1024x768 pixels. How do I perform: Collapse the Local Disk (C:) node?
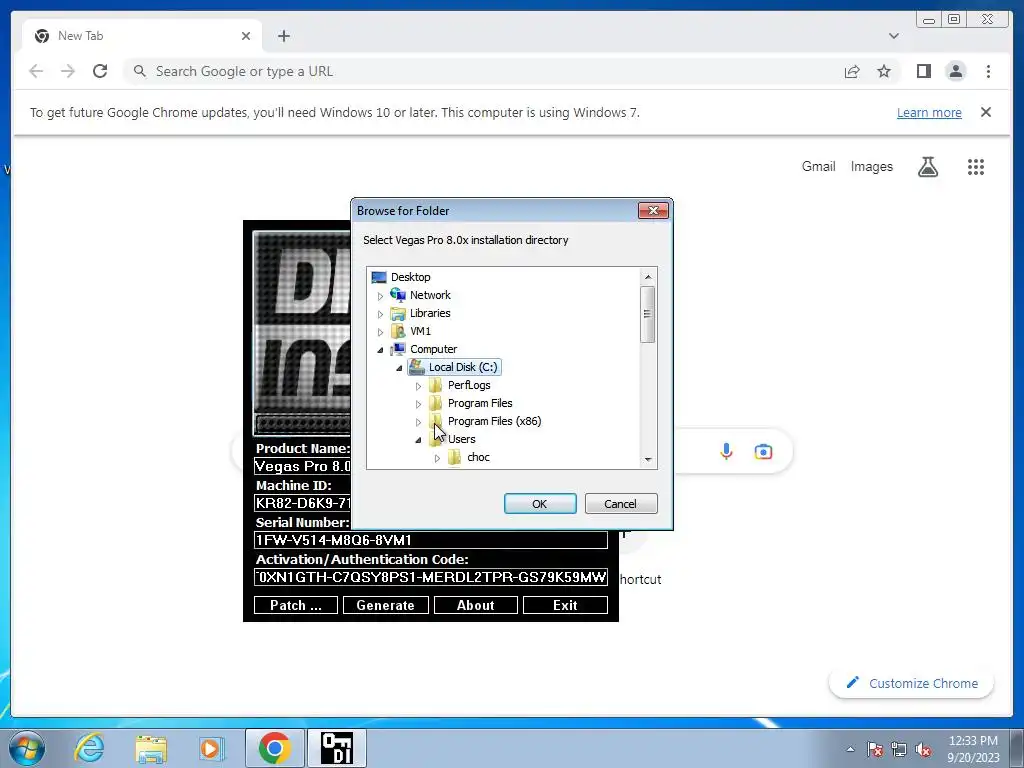[x=399, y=368]
